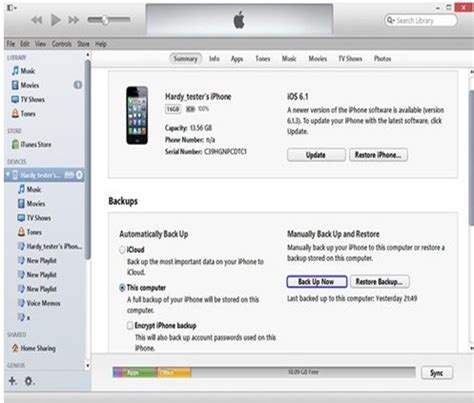474x403 pixels.
Task: Switch to the Music tab
Action: click(x=289, y=59)
